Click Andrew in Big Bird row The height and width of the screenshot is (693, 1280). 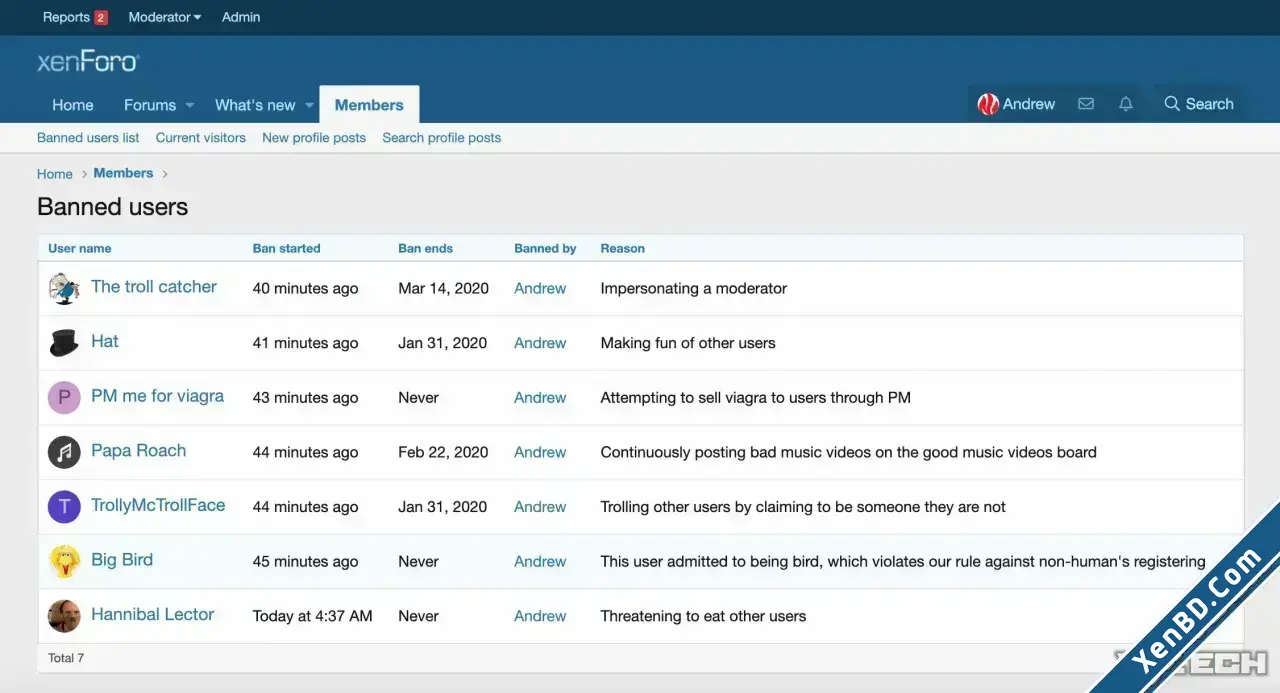[540, 561]
